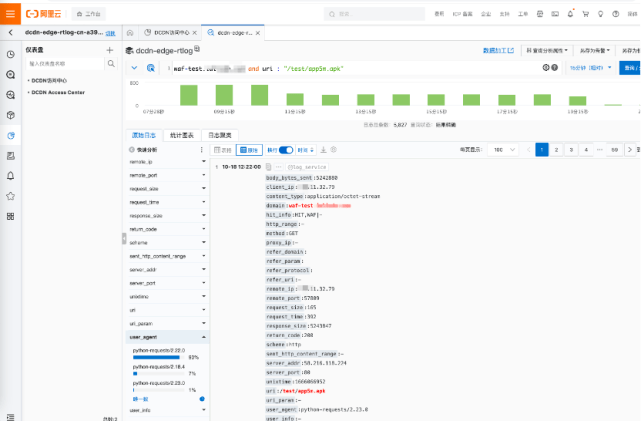Click the star favorites icon in left sidebar

(x=10, y=196)
